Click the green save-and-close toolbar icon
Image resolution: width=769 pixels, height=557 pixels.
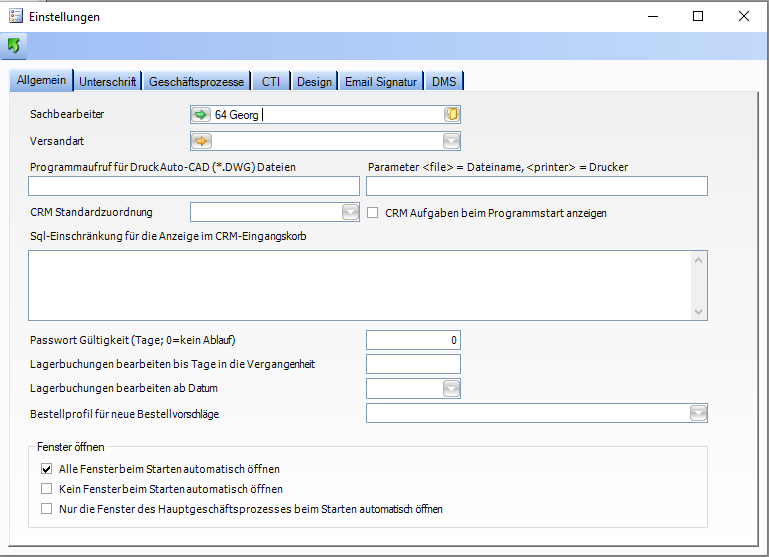coord(14,46)
